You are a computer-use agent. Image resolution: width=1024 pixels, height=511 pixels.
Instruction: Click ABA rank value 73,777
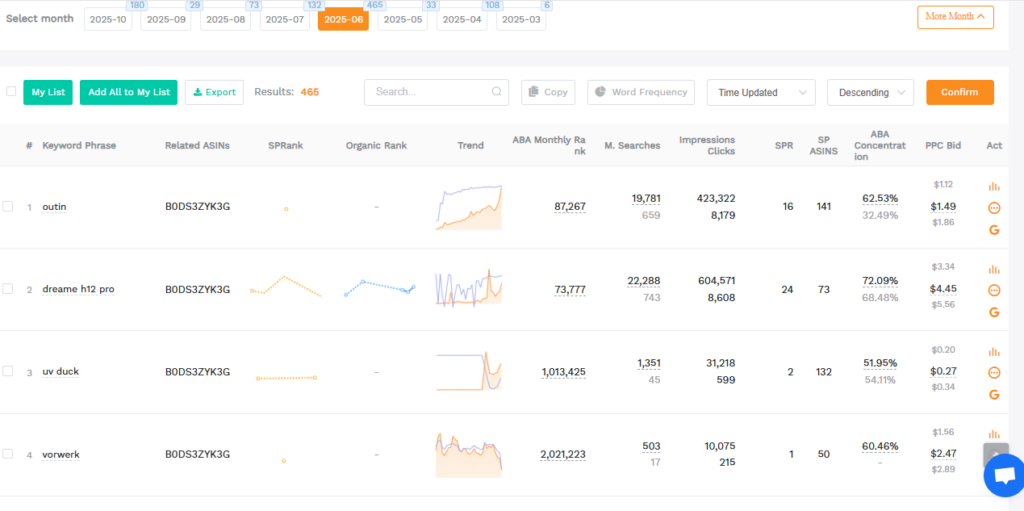coord(569,289)
